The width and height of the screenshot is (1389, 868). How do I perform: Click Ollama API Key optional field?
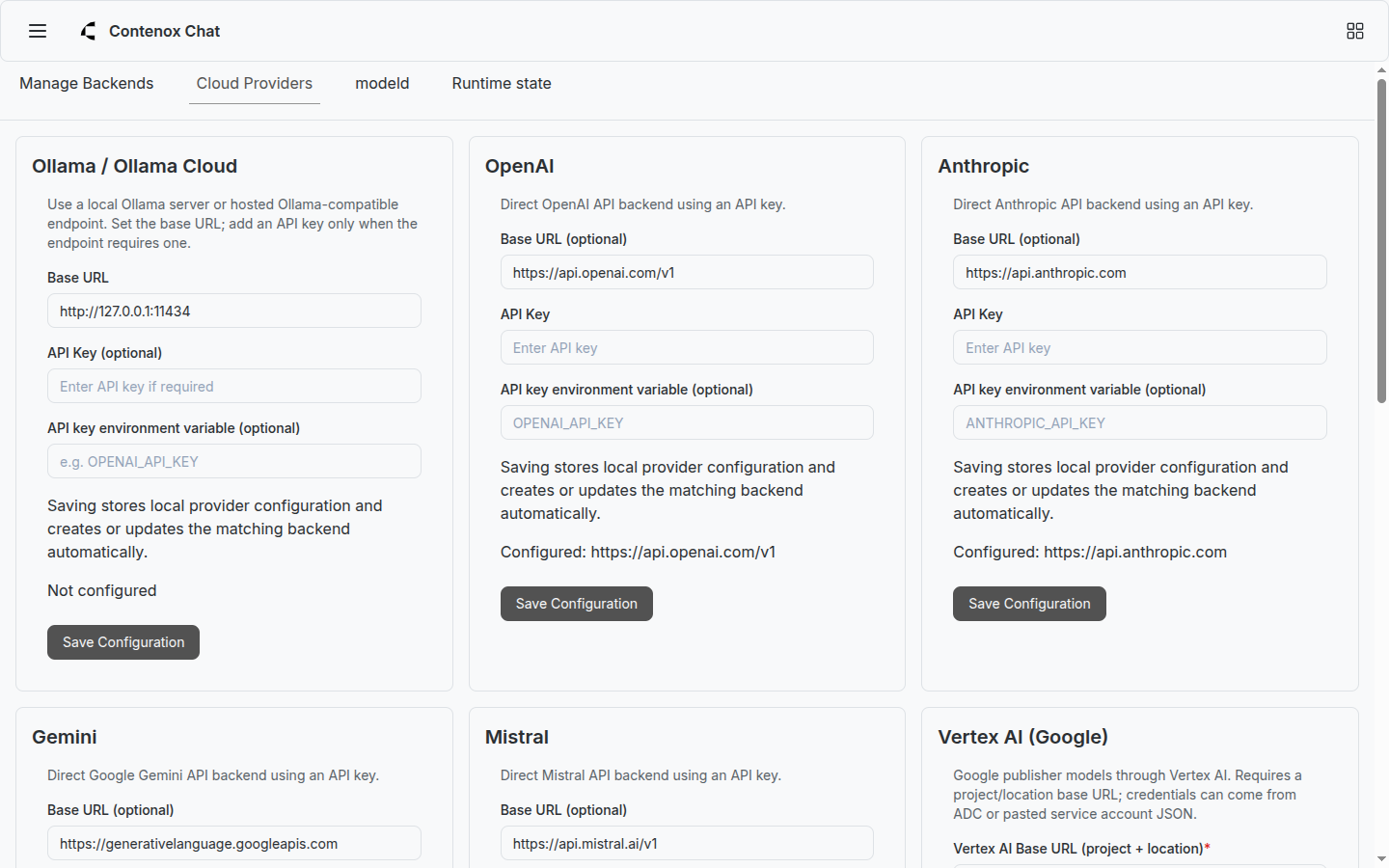coord(234,386)
